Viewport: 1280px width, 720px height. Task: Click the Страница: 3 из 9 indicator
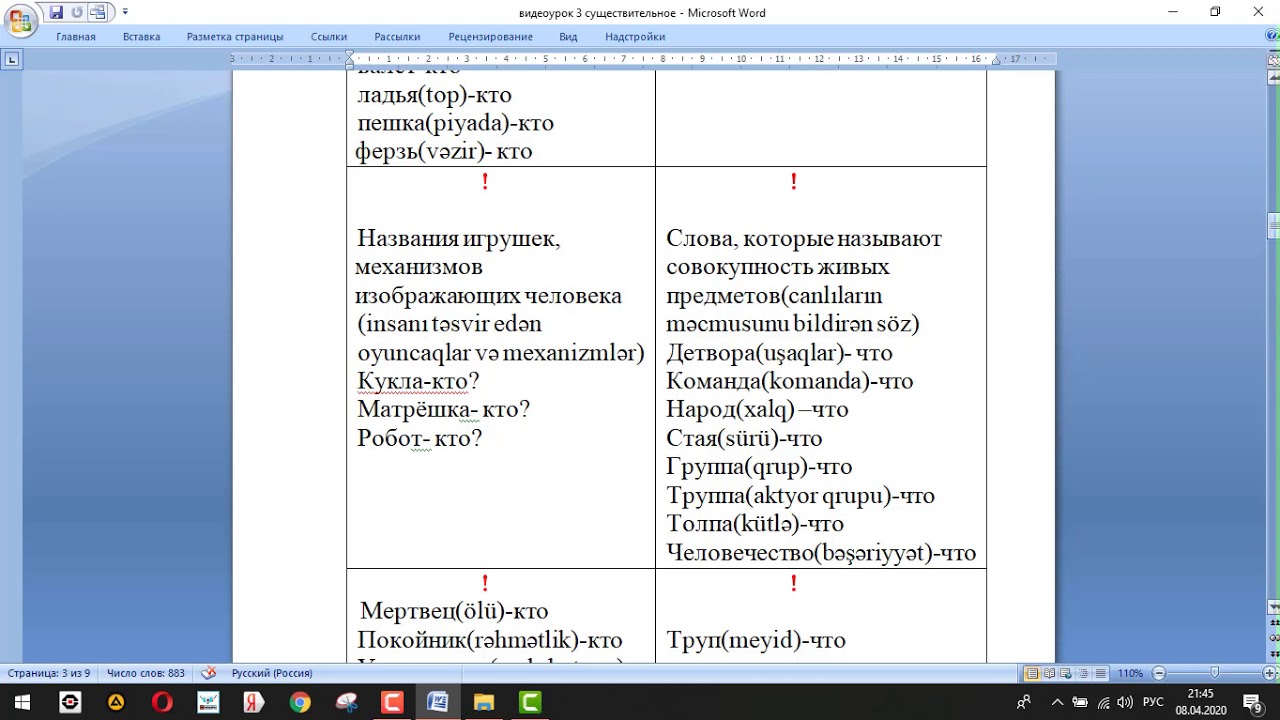49,673
